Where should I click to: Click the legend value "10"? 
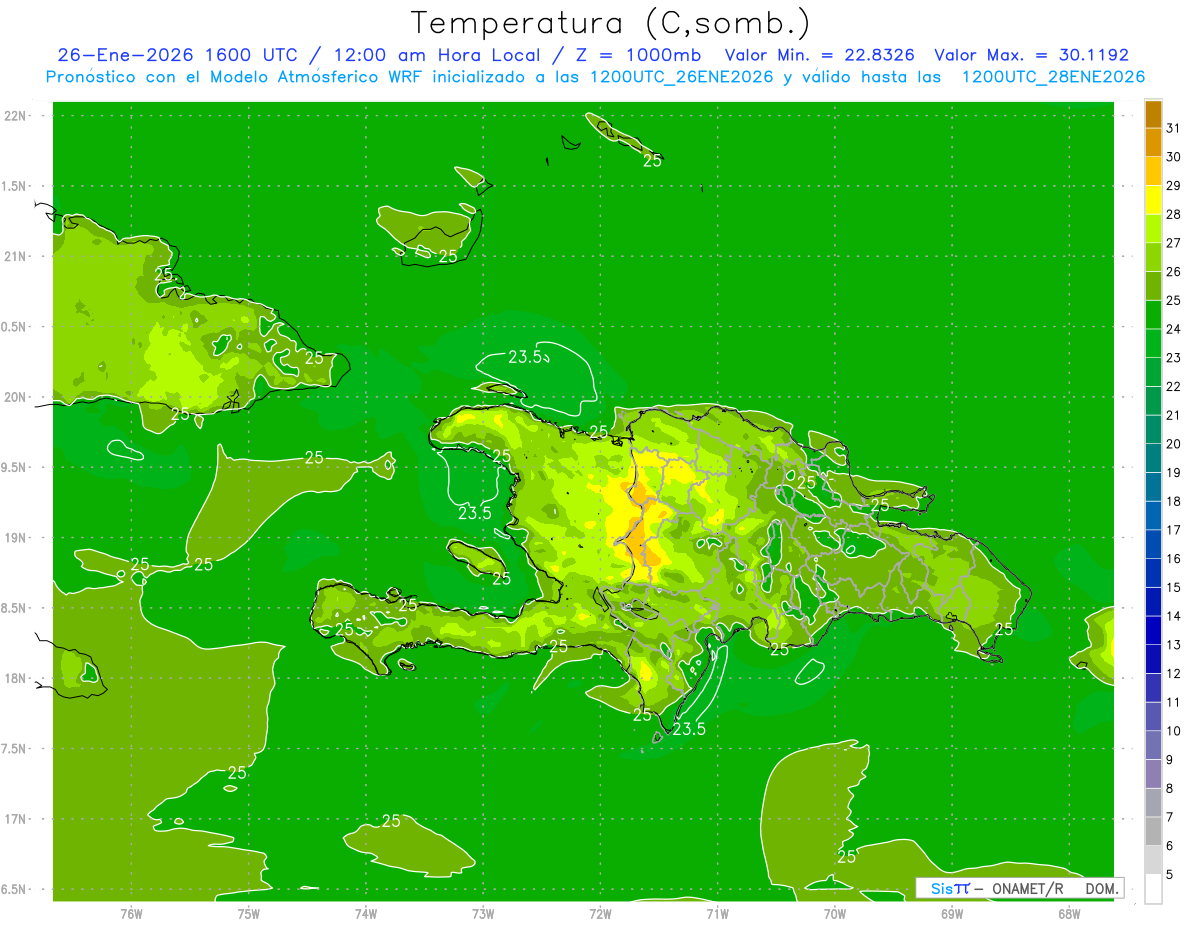coord(1173,731)
